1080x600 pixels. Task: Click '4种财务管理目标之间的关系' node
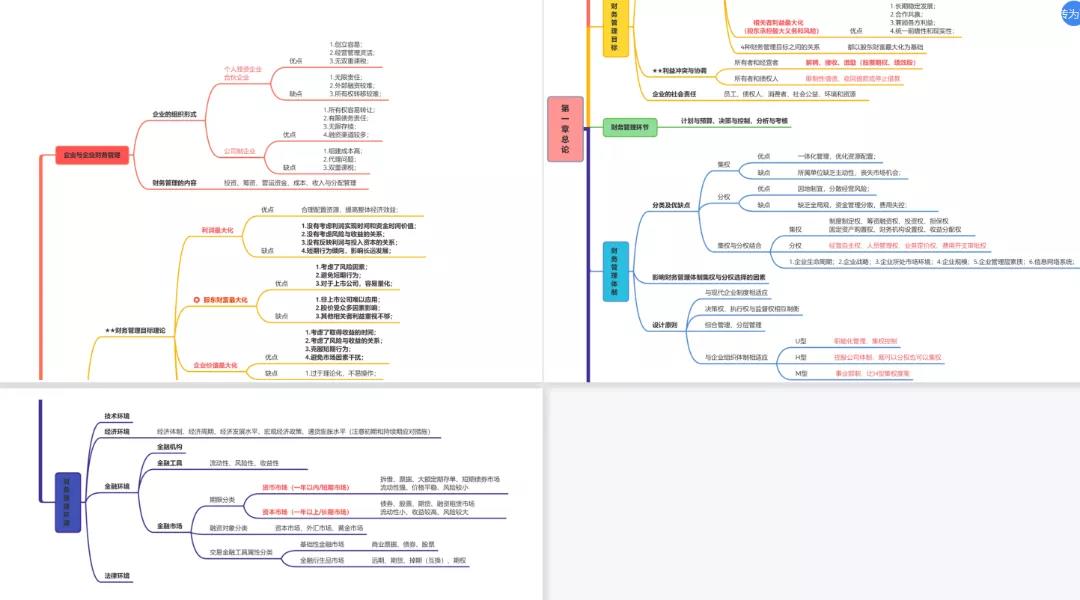(x=780, y=48)
